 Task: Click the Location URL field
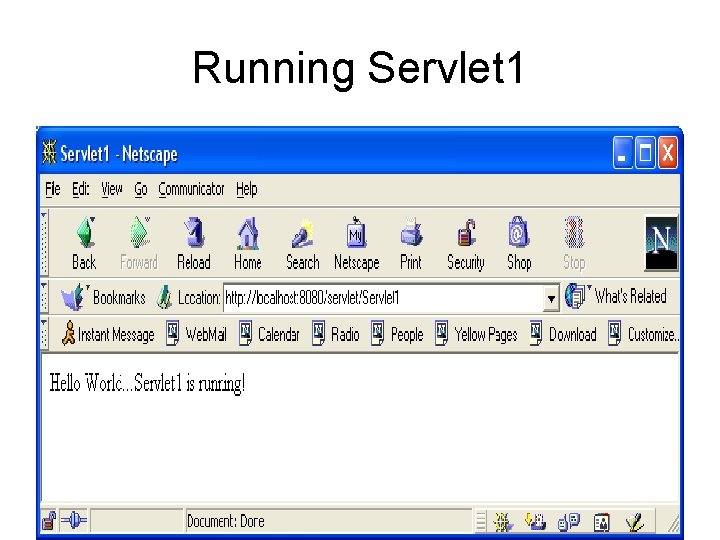click(x=383, y=298)
